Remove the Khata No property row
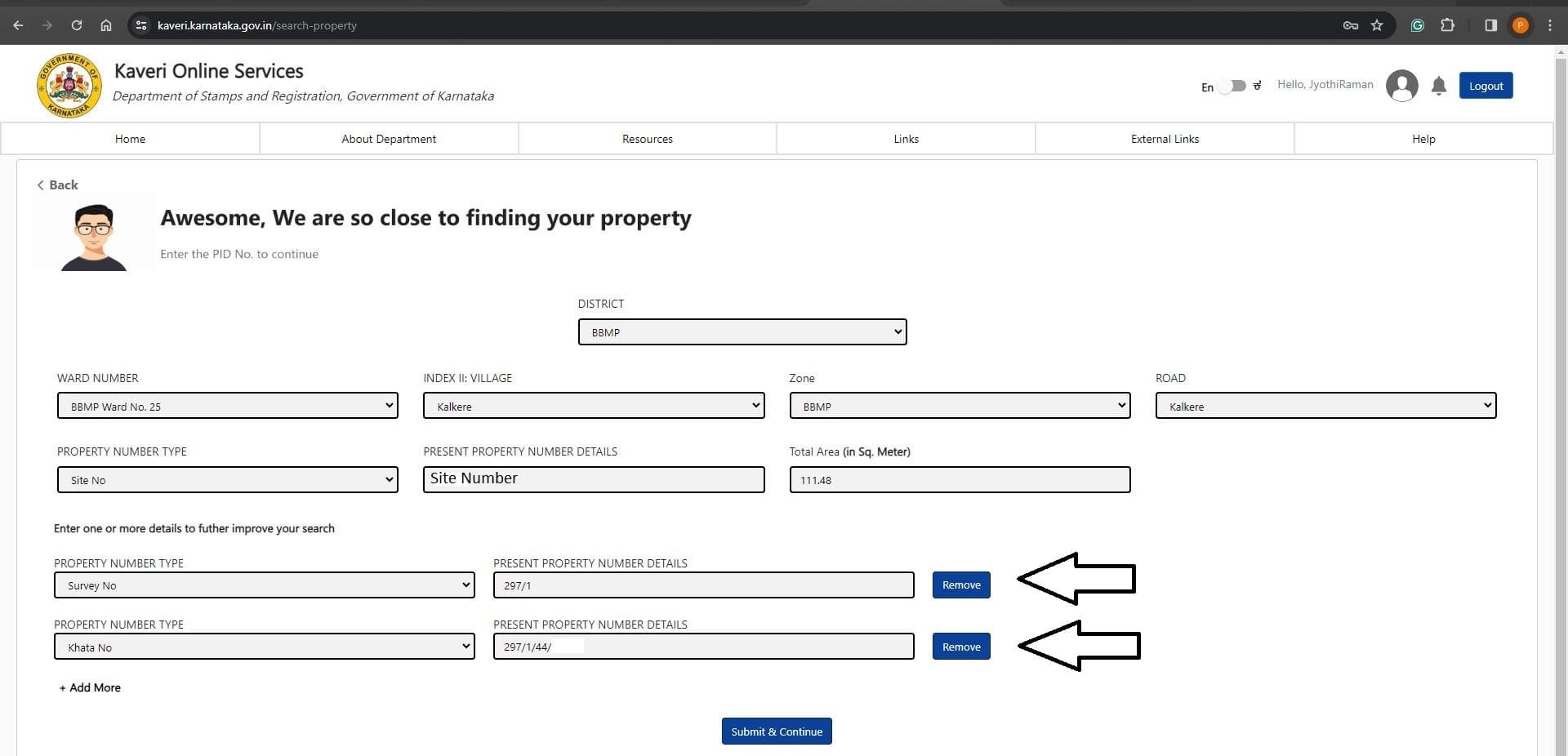 [960, 647]
